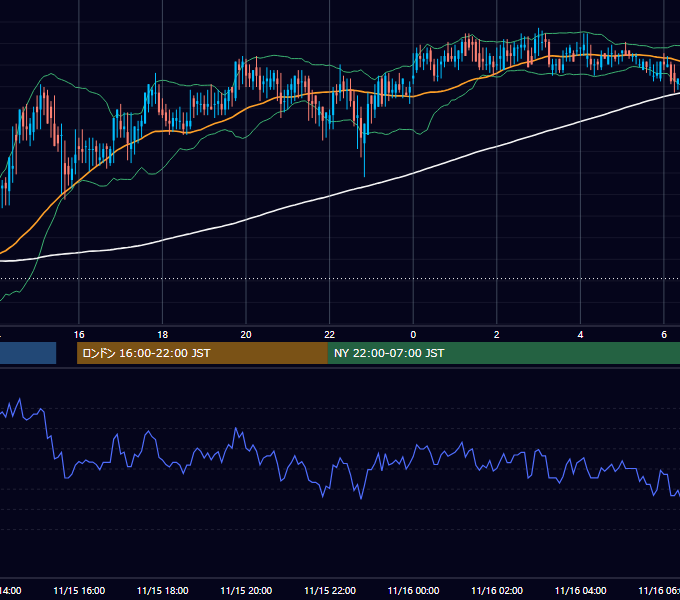Click the 11/15 18:00 date label
Viewport: 680px width, 600px height.
click(163, 590)
